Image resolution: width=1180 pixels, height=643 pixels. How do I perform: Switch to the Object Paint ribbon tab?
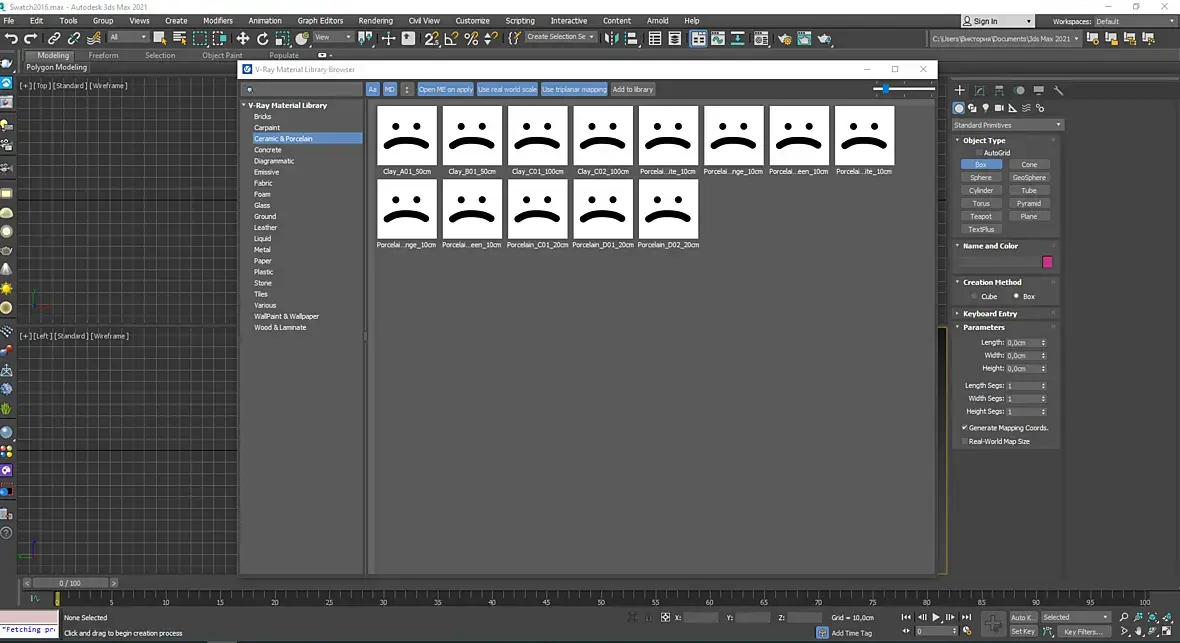click(222, 55)
